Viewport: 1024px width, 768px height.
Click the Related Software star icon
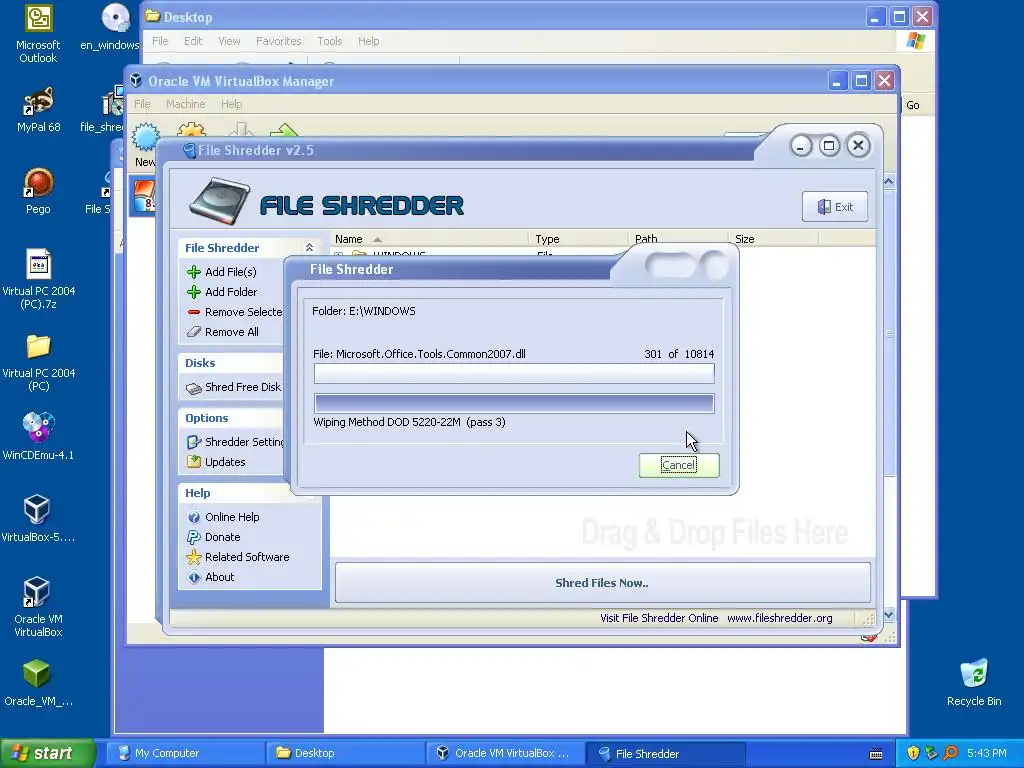click(x=193, y=557)
